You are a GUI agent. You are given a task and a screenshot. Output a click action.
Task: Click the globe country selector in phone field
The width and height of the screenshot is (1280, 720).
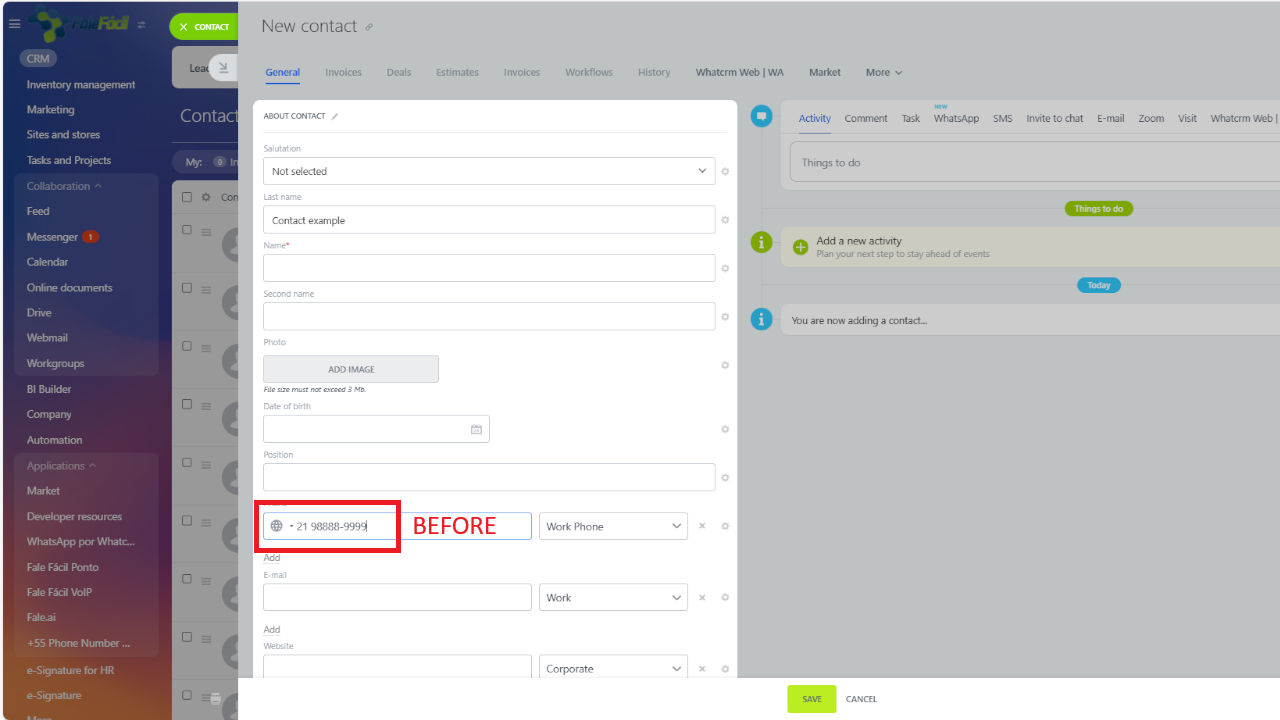pyautogui.click(x=277, y=526)
